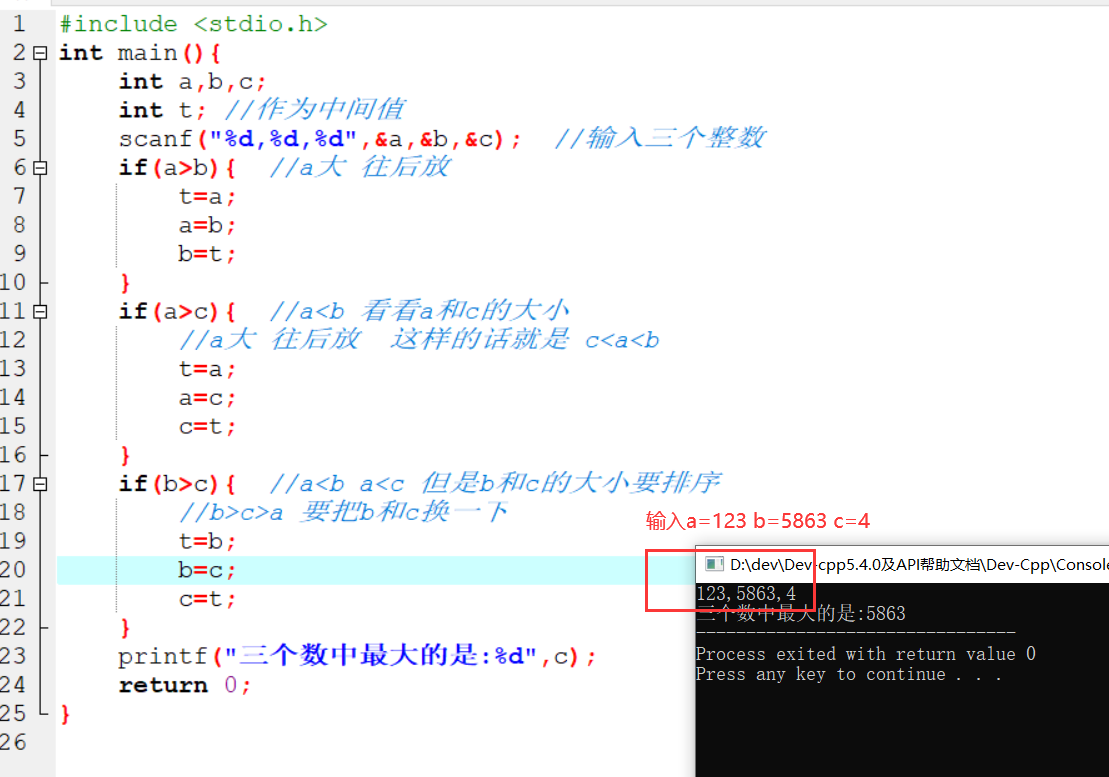This screenshot has height=777, width=1109.
Task: Collapse the if(a>c) block fold marker
Action: tap(40, 312)
